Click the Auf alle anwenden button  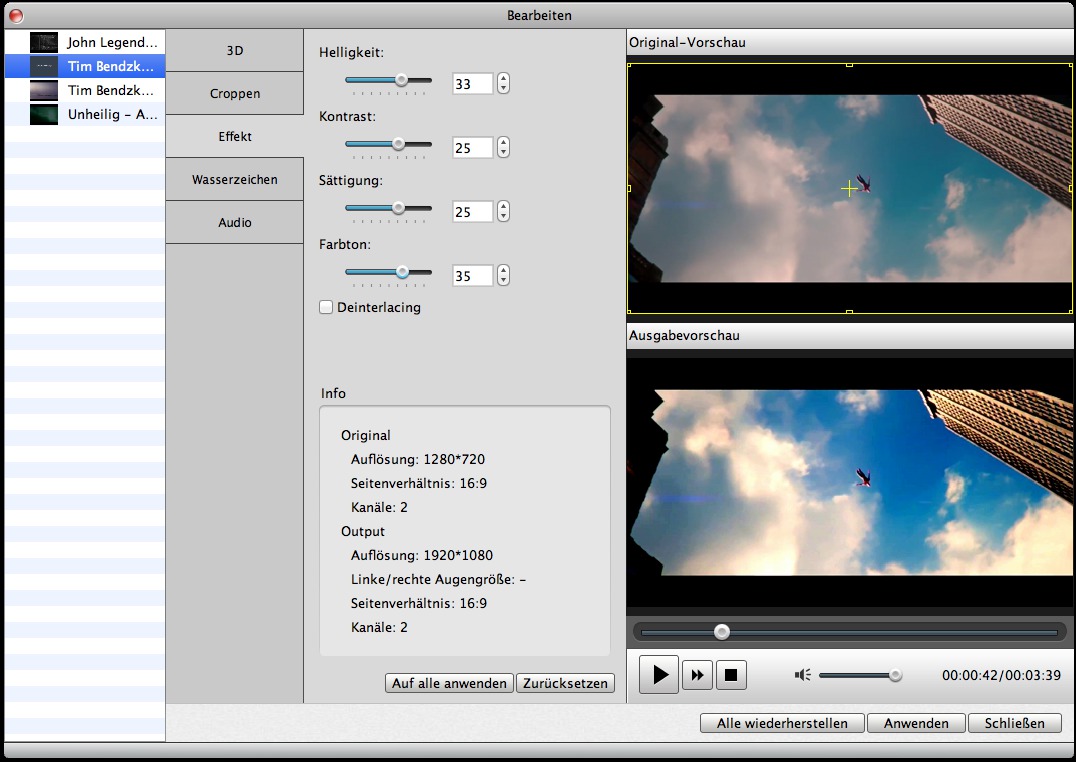pyautogui.click(x=449, y=684)
